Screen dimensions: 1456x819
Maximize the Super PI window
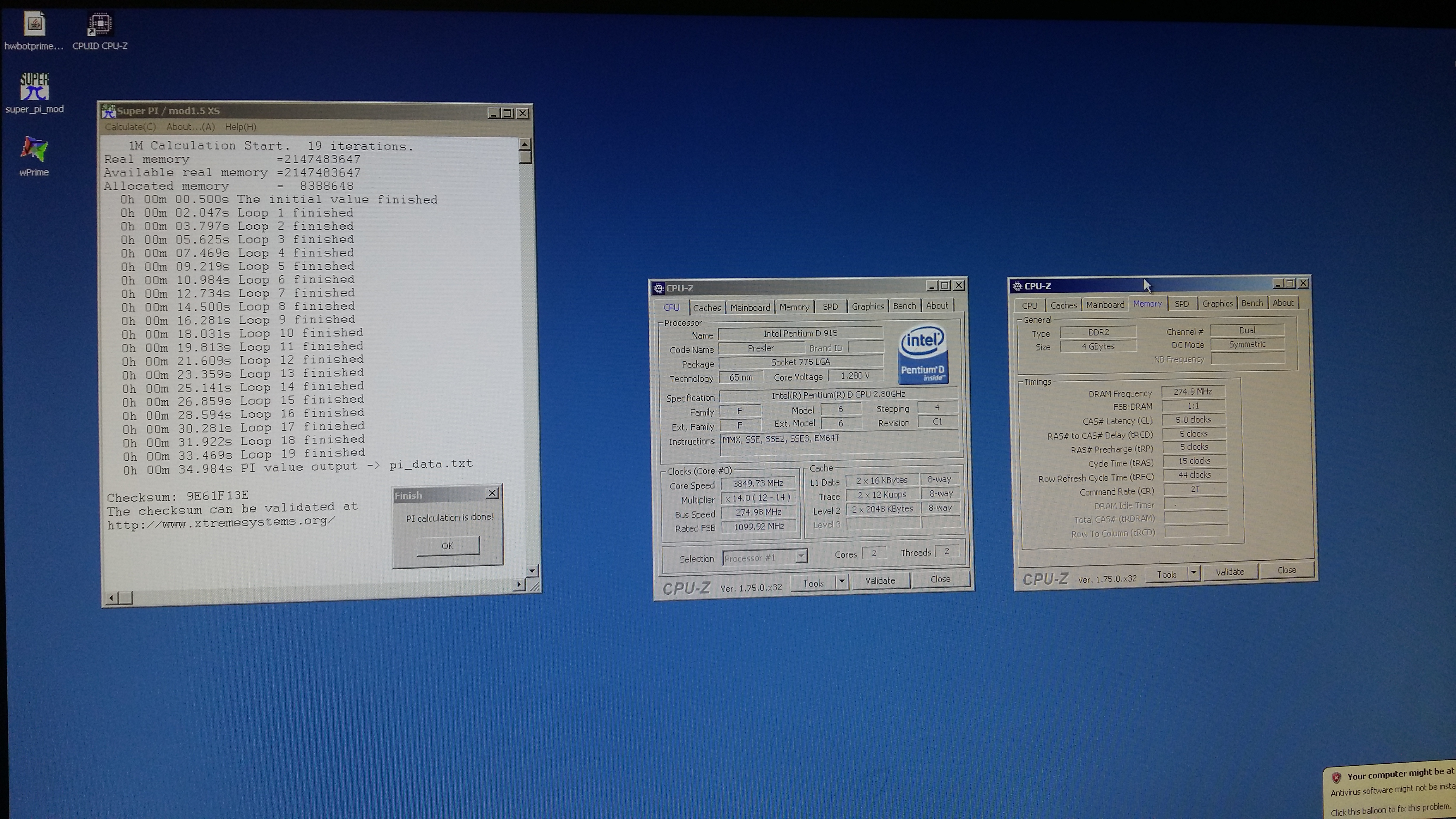tap(508, 113)
